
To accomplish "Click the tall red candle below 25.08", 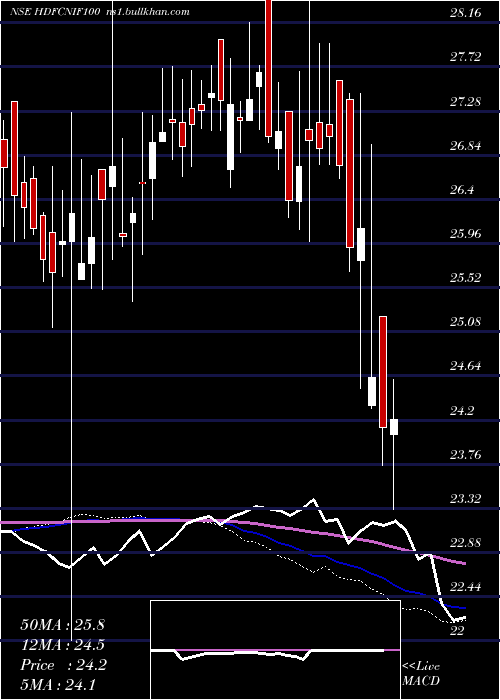I will click(383, 372).
